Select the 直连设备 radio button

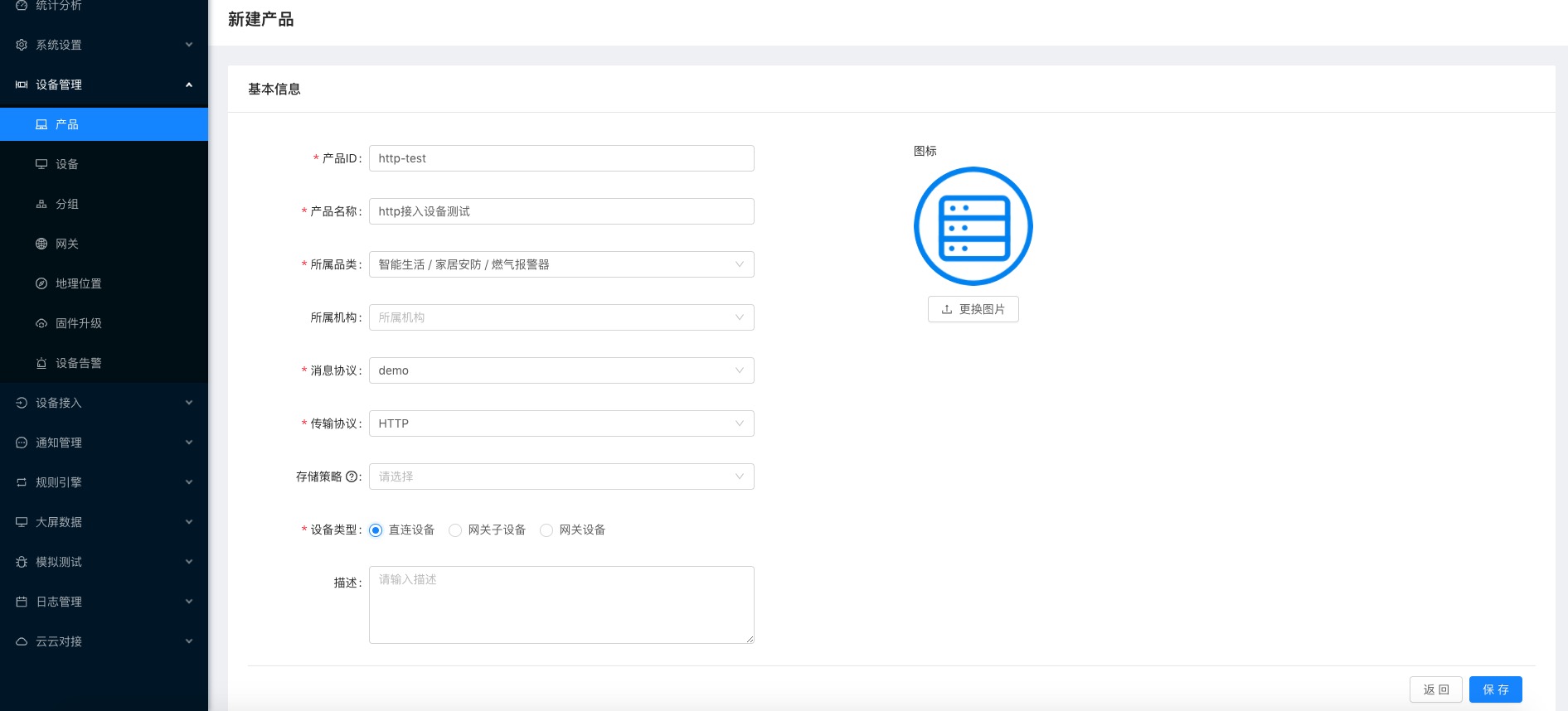coord(376,530)
